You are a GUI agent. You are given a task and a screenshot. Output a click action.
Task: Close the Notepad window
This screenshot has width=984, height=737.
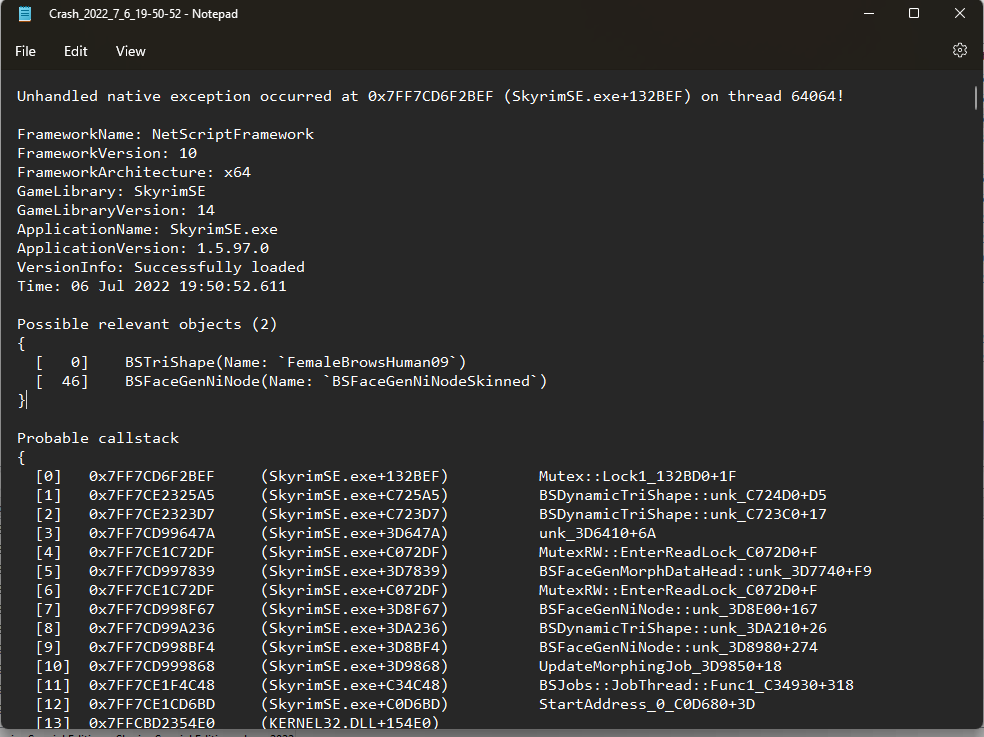[x=960, y=14]
